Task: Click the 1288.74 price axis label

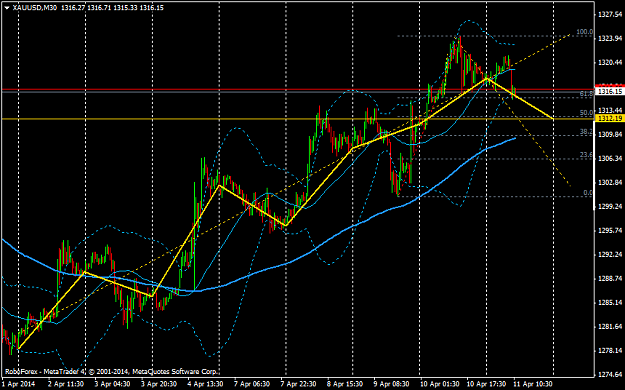Action: (x=610, y=278)
